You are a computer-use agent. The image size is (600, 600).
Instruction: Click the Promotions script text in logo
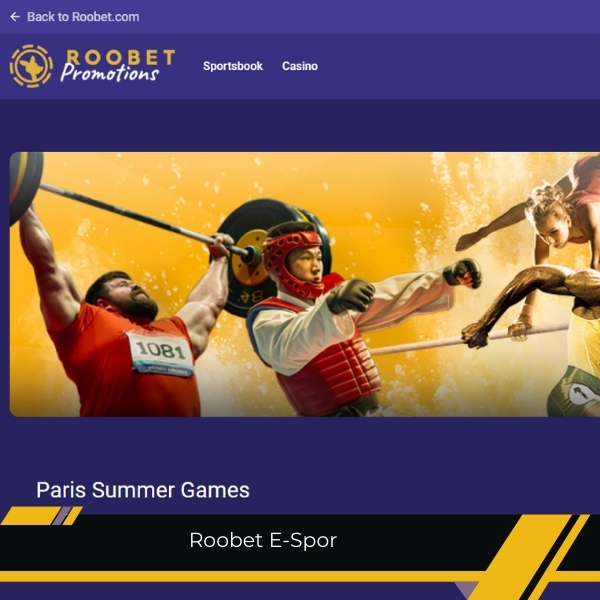pos(109,72)
